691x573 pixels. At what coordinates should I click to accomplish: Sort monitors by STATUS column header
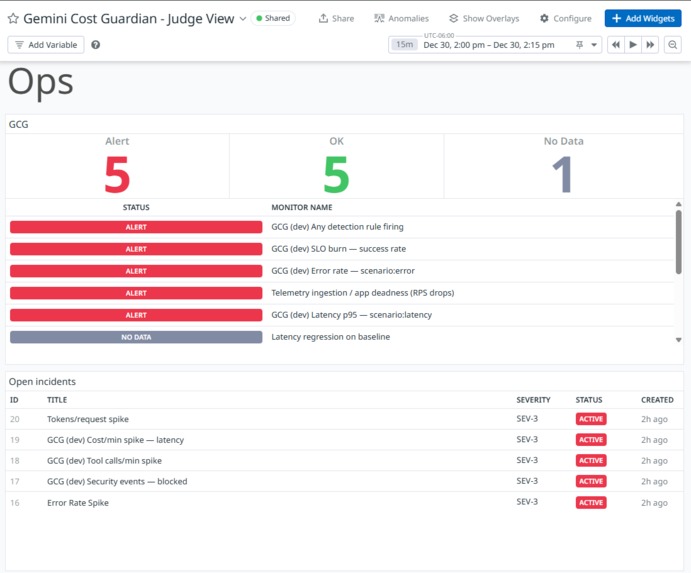click(x=136, y=207)
